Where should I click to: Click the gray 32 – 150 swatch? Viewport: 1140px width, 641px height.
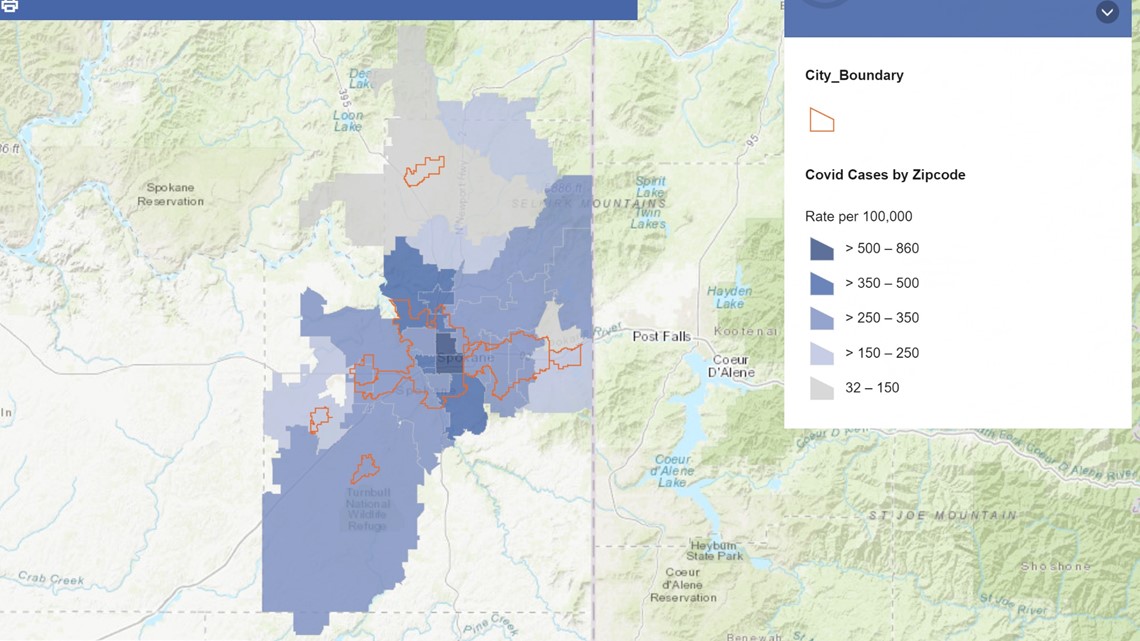[x=821, y=388]
